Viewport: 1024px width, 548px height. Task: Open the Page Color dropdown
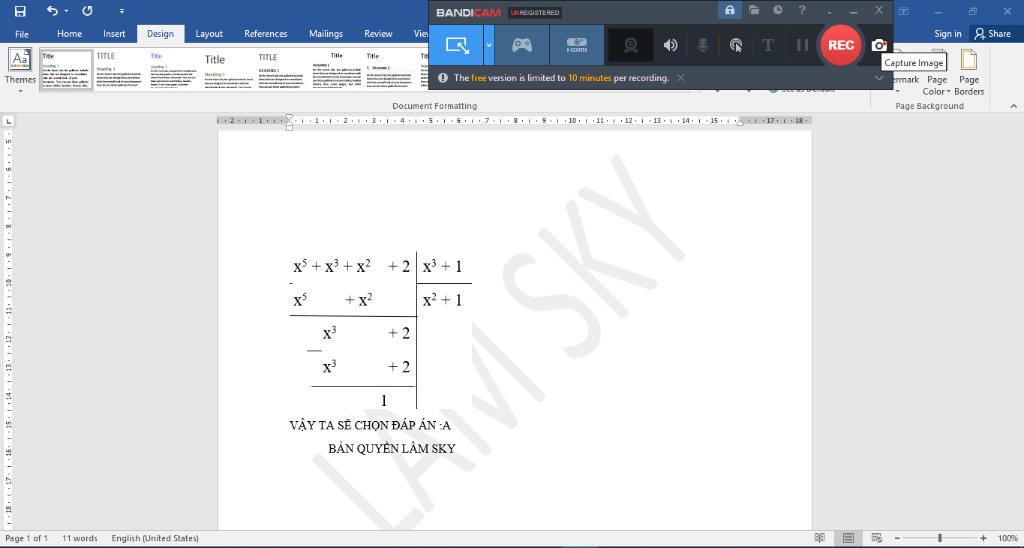coord(936,72)
